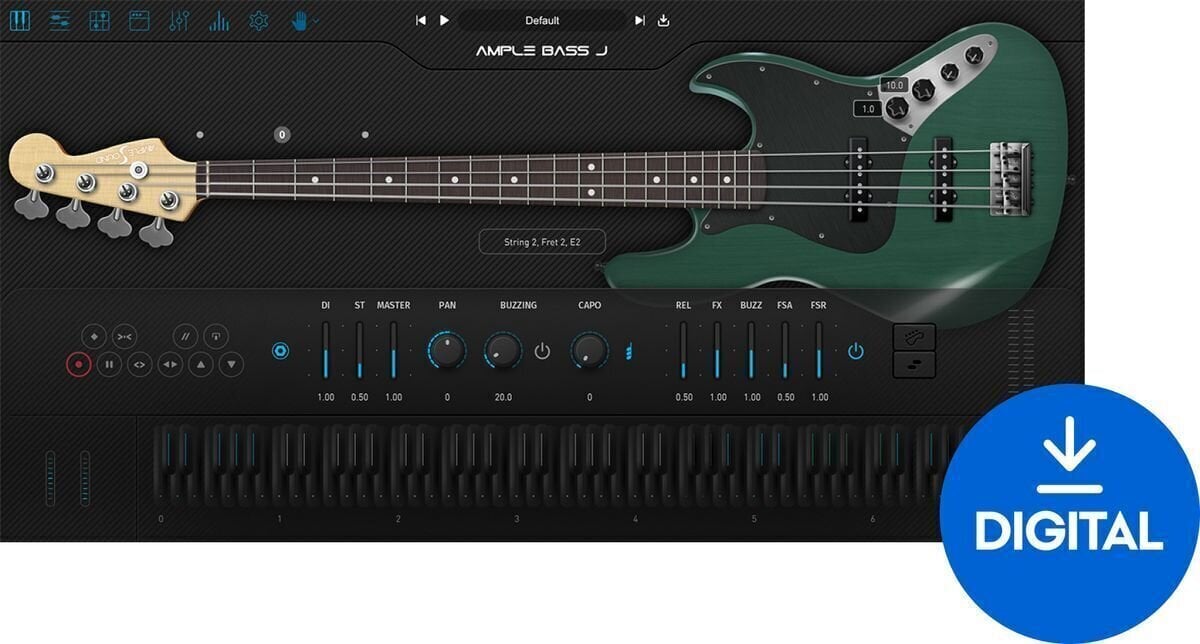The width and height of the screenshot is (1200, 644).
Task: Adjust the REL release slider
Action: (x=683, y=350)
